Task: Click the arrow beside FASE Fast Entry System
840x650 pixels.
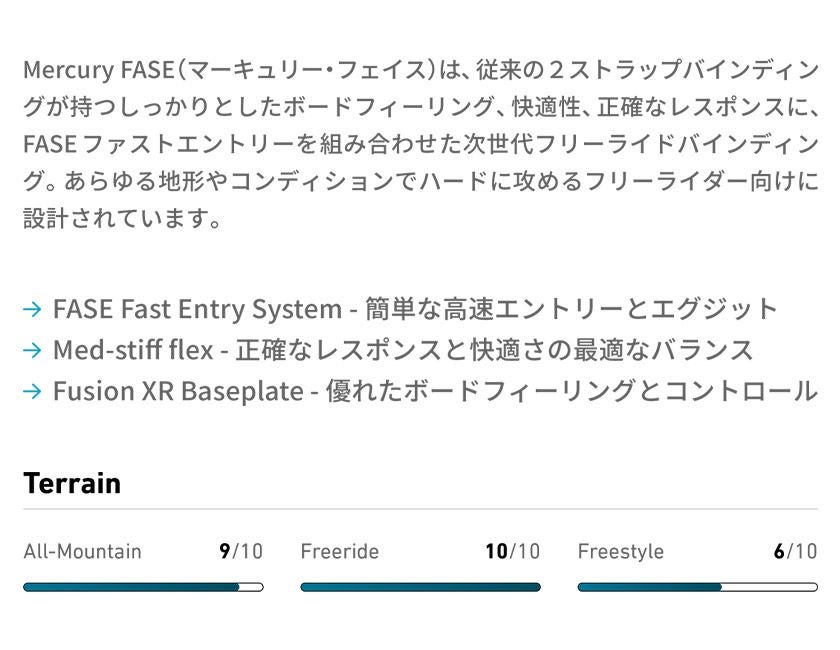Action: tap(32, 309)
